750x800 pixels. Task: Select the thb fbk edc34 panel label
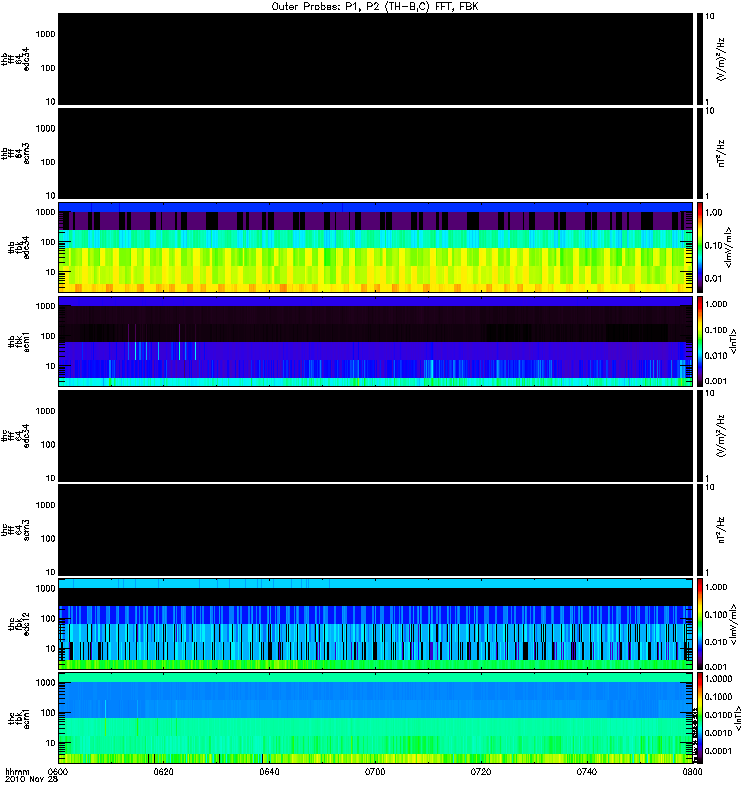click(18, 248)
